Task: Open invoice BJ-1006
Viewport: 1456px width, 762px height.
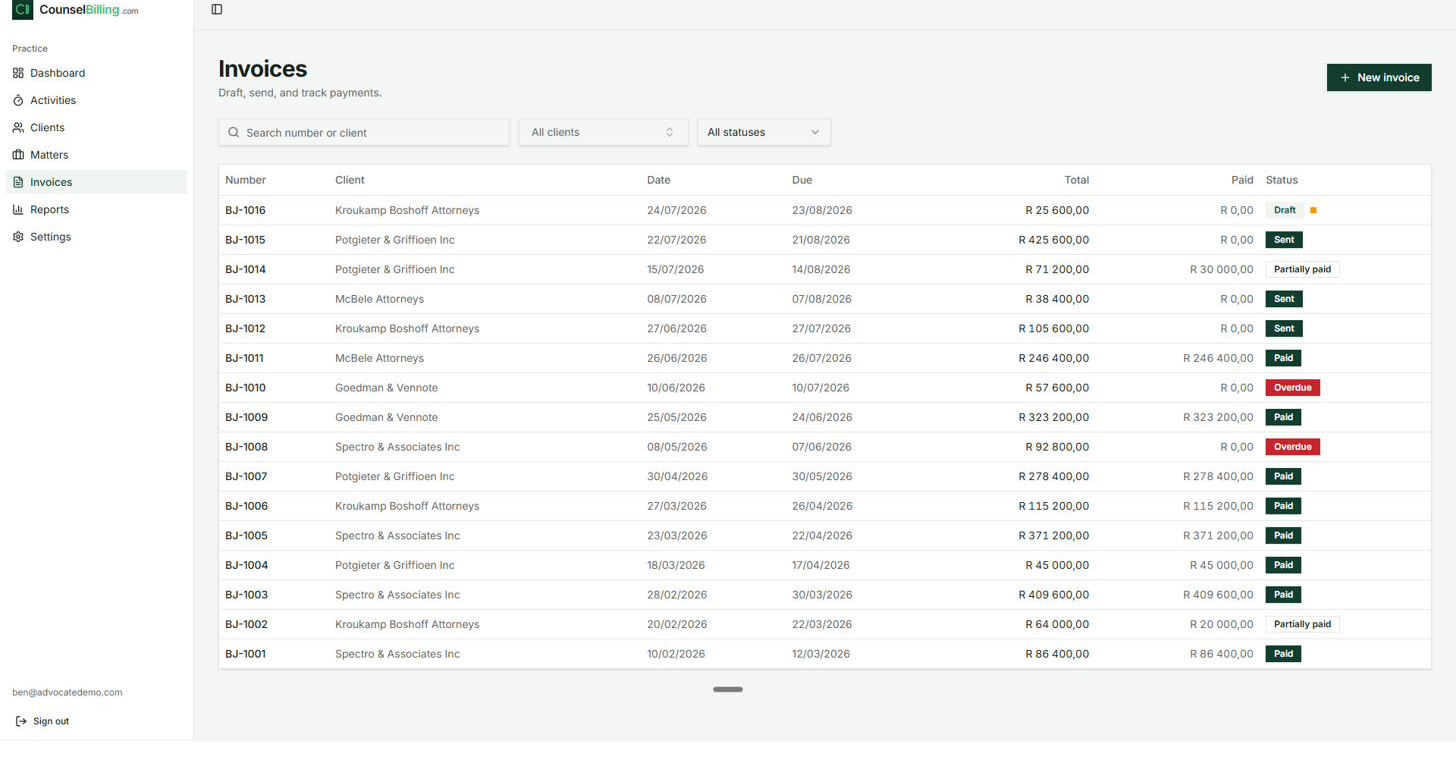Action: click(x=246, y=506)
